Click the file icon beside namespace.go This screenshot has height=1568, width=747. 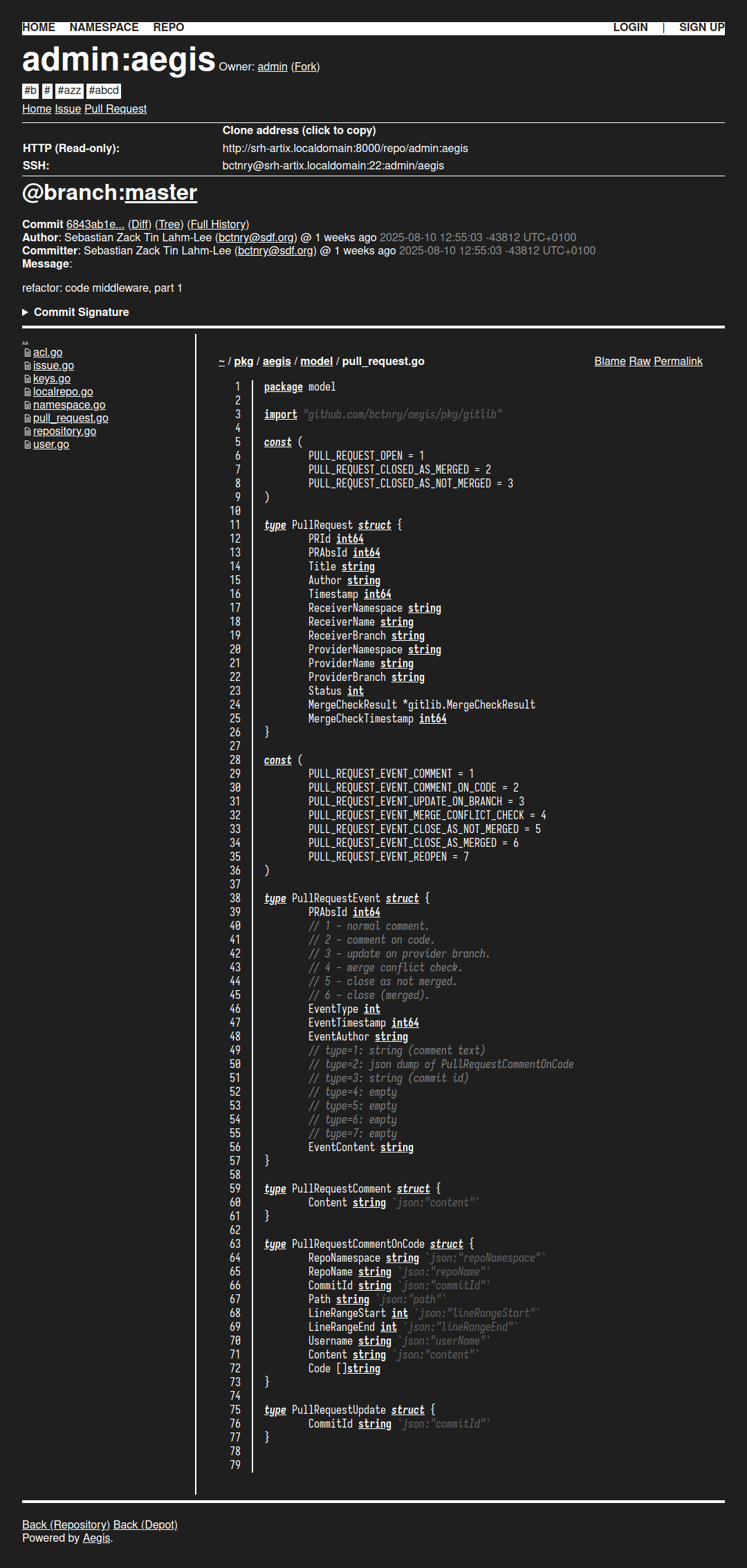28,406
